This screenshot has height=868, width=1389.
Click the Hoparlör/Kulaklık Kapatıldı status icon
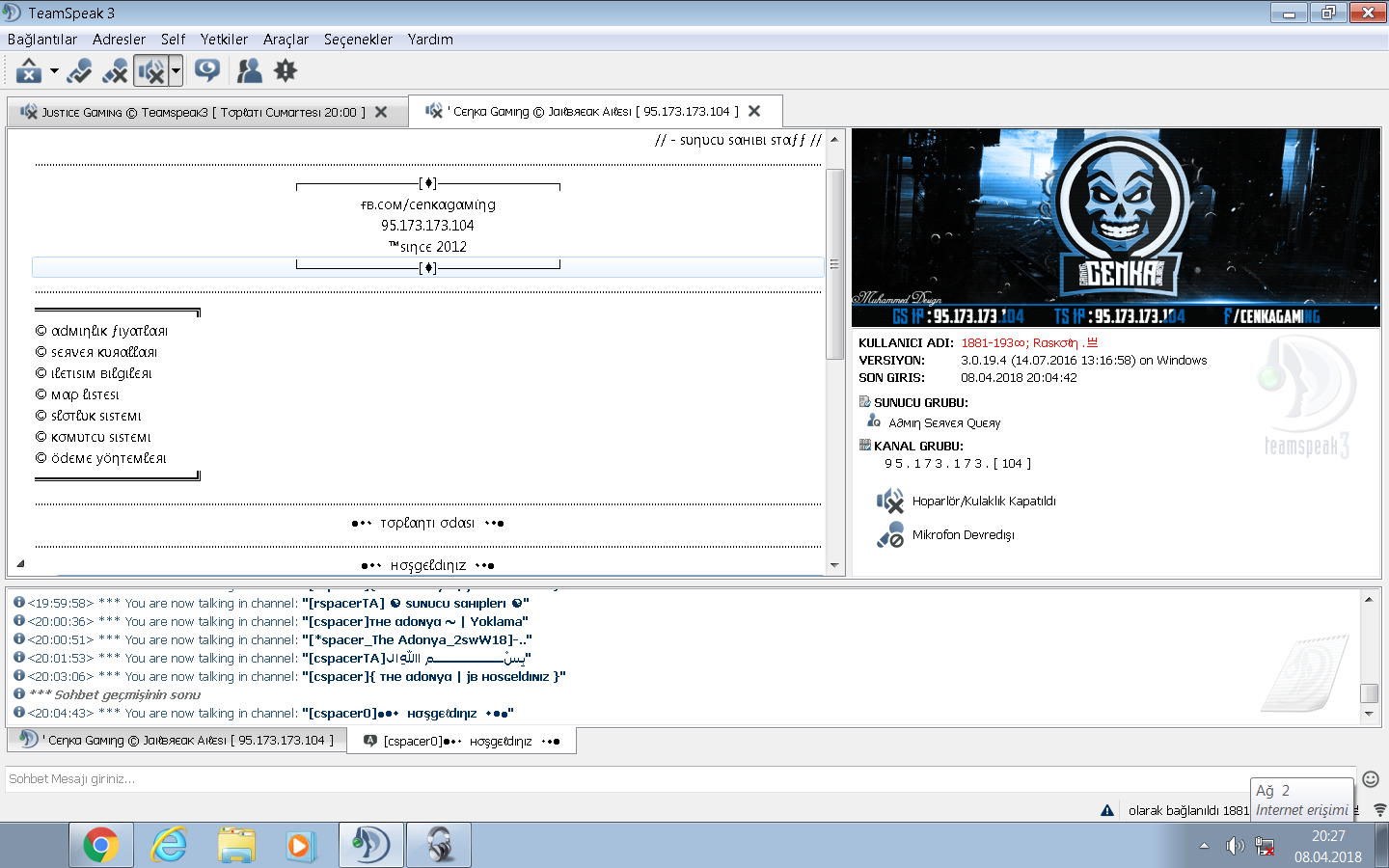(889, 501)
